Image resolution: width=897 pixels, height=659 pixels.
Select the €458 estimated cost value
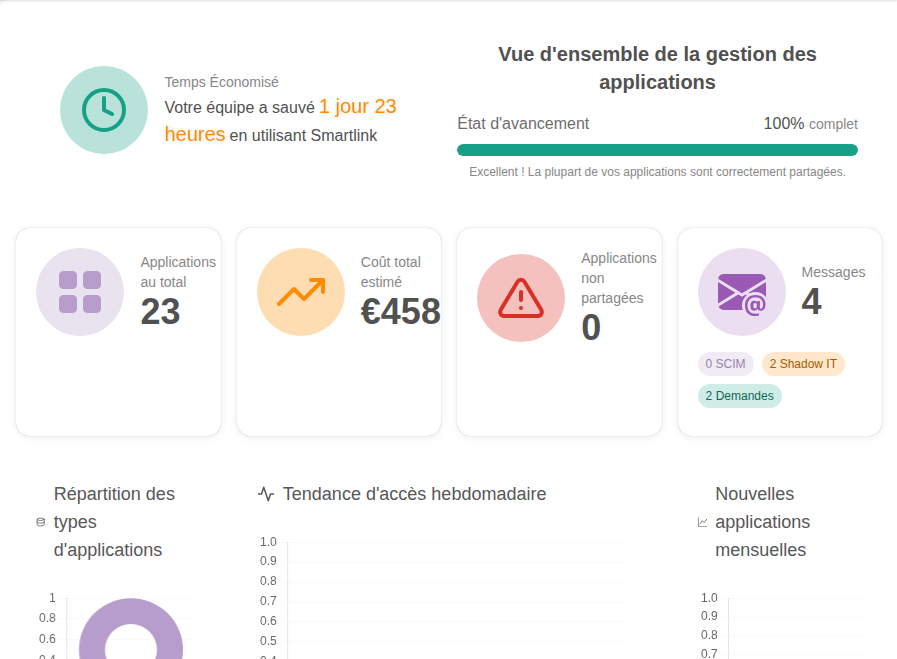(x=400, y=312)
